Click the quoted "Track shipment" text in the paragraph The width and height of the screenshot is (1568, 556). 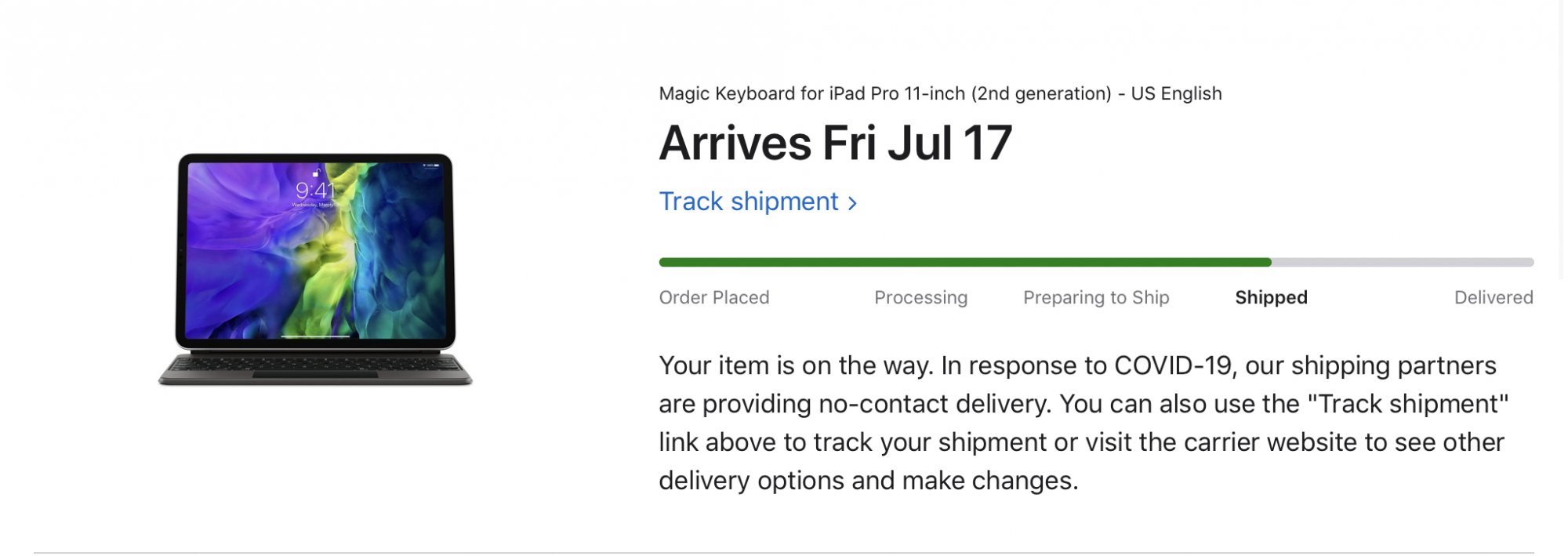1408,404
